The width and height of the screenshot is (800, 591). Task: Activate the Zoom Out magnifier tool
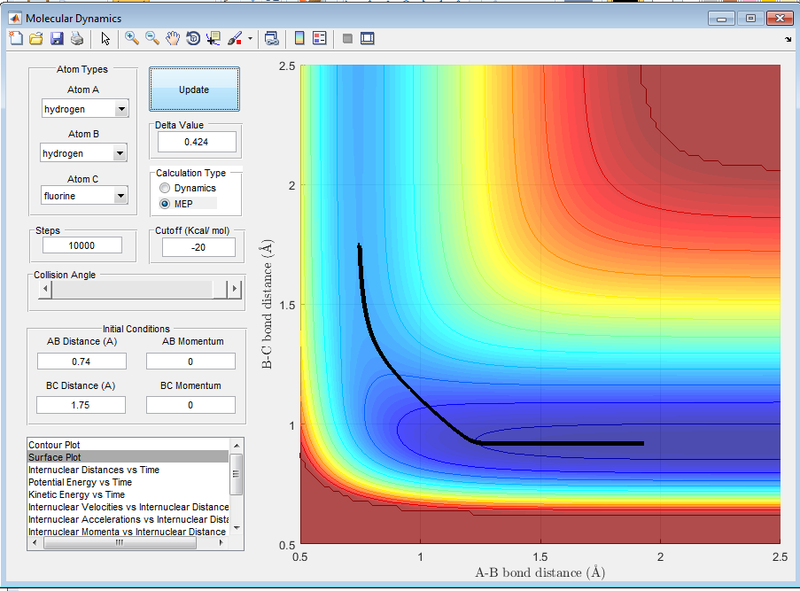click(152, 38)
